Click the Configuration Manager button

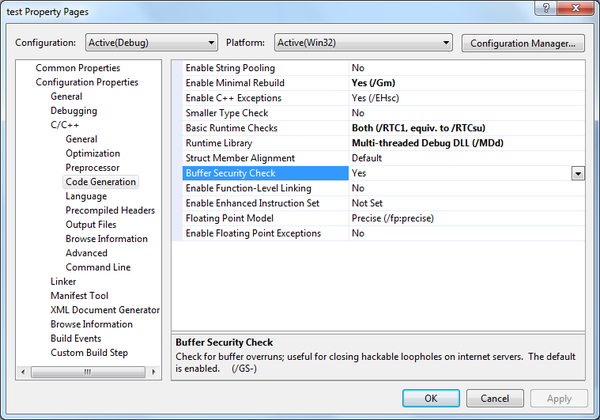pos(523,43)
